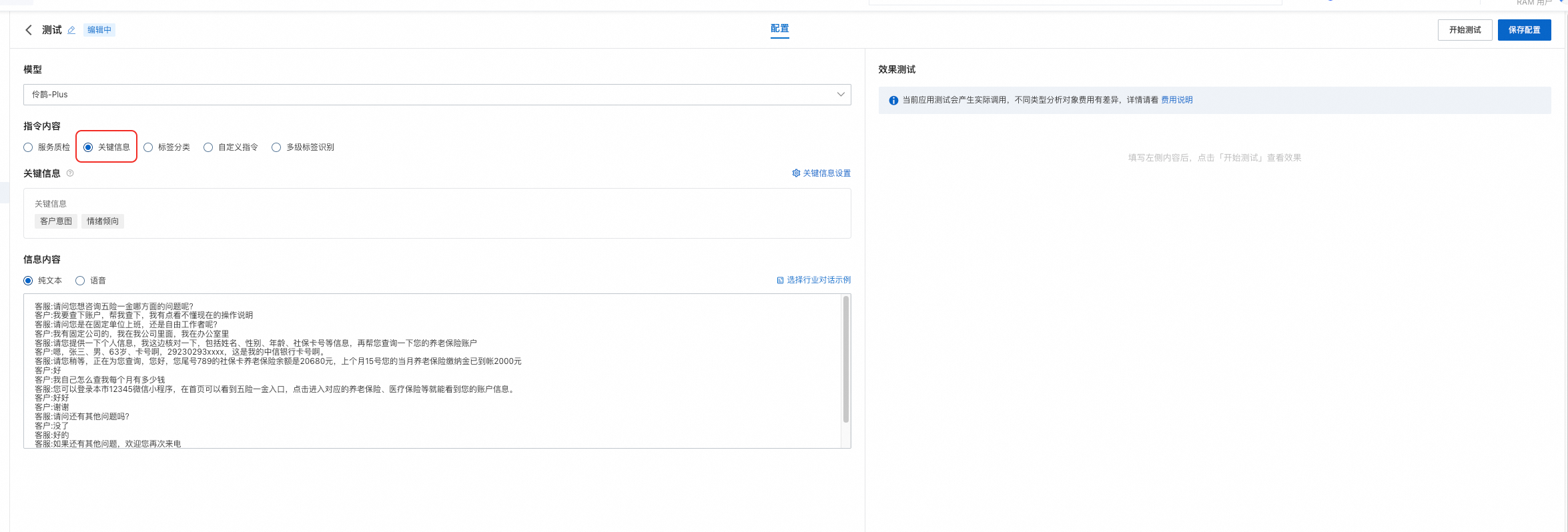1568x532 pixels.
Task: Click the gear icon for 关键信息设置
Action: (796, 173)
